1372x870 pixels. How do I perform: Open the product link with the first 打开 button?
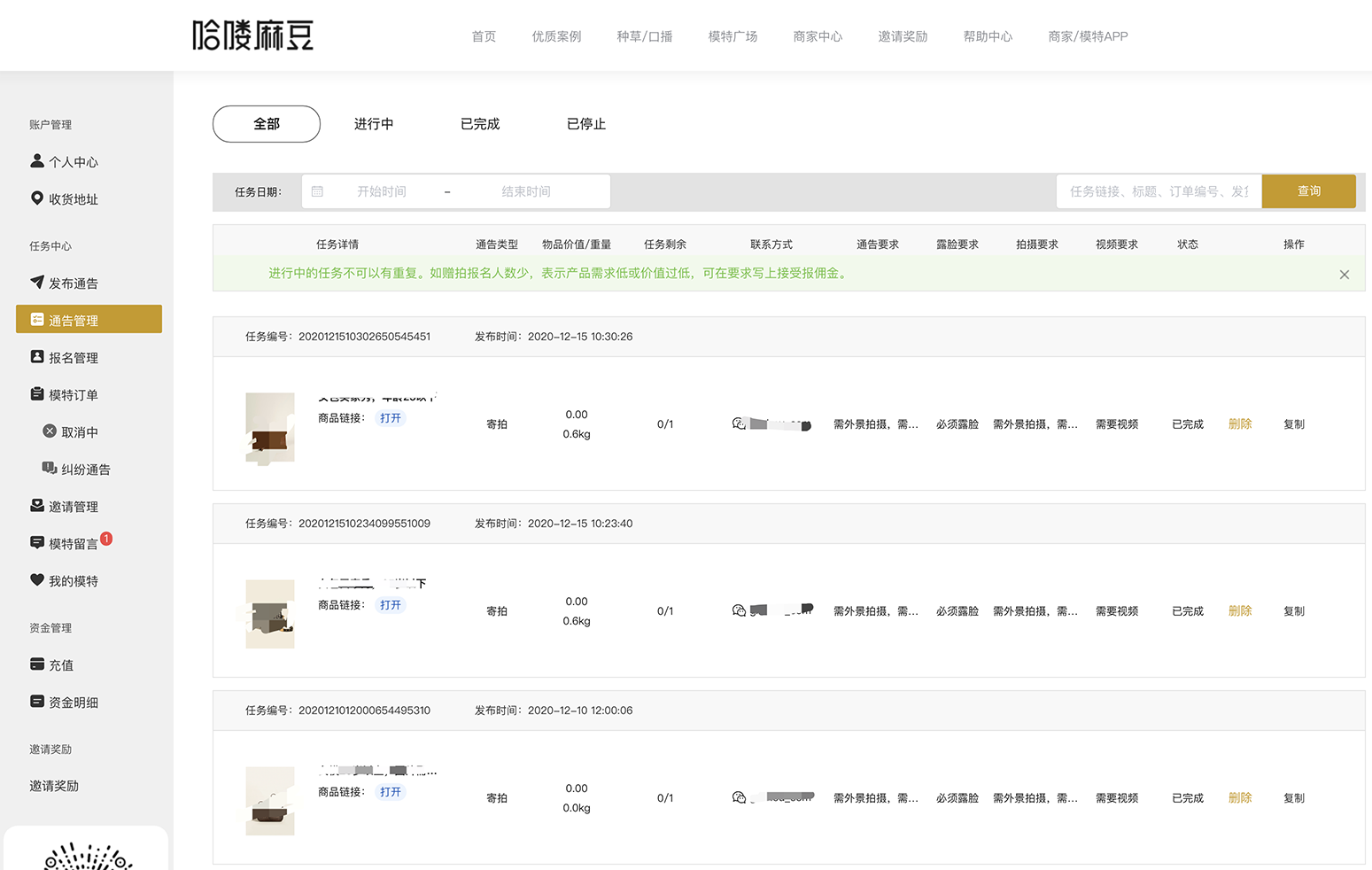click(390, 417)
